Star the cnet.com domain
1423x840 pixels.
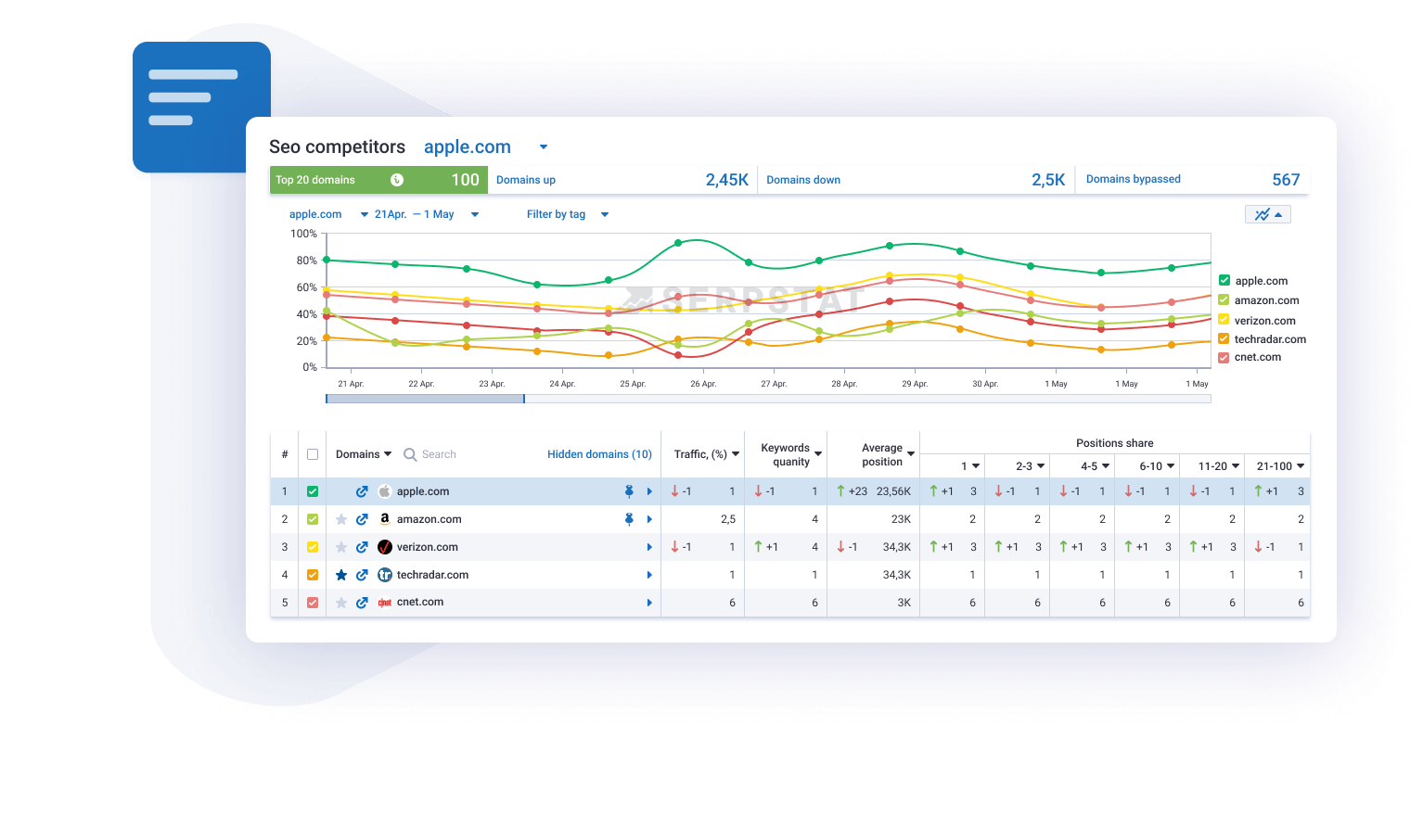[341, 603]
